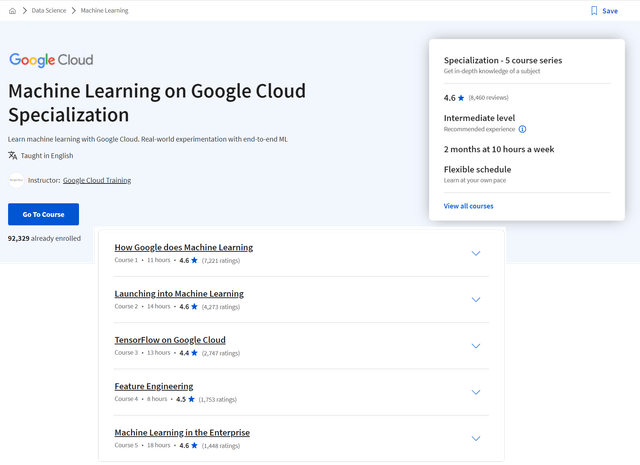The image size is (640, 465).
Task: Click the View all courses link
Action: pos(468,206)
